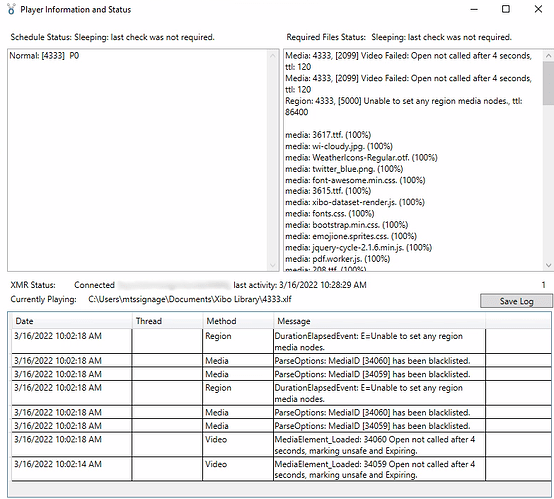
Task: Select the Date column header
Action: coord(72,321)
